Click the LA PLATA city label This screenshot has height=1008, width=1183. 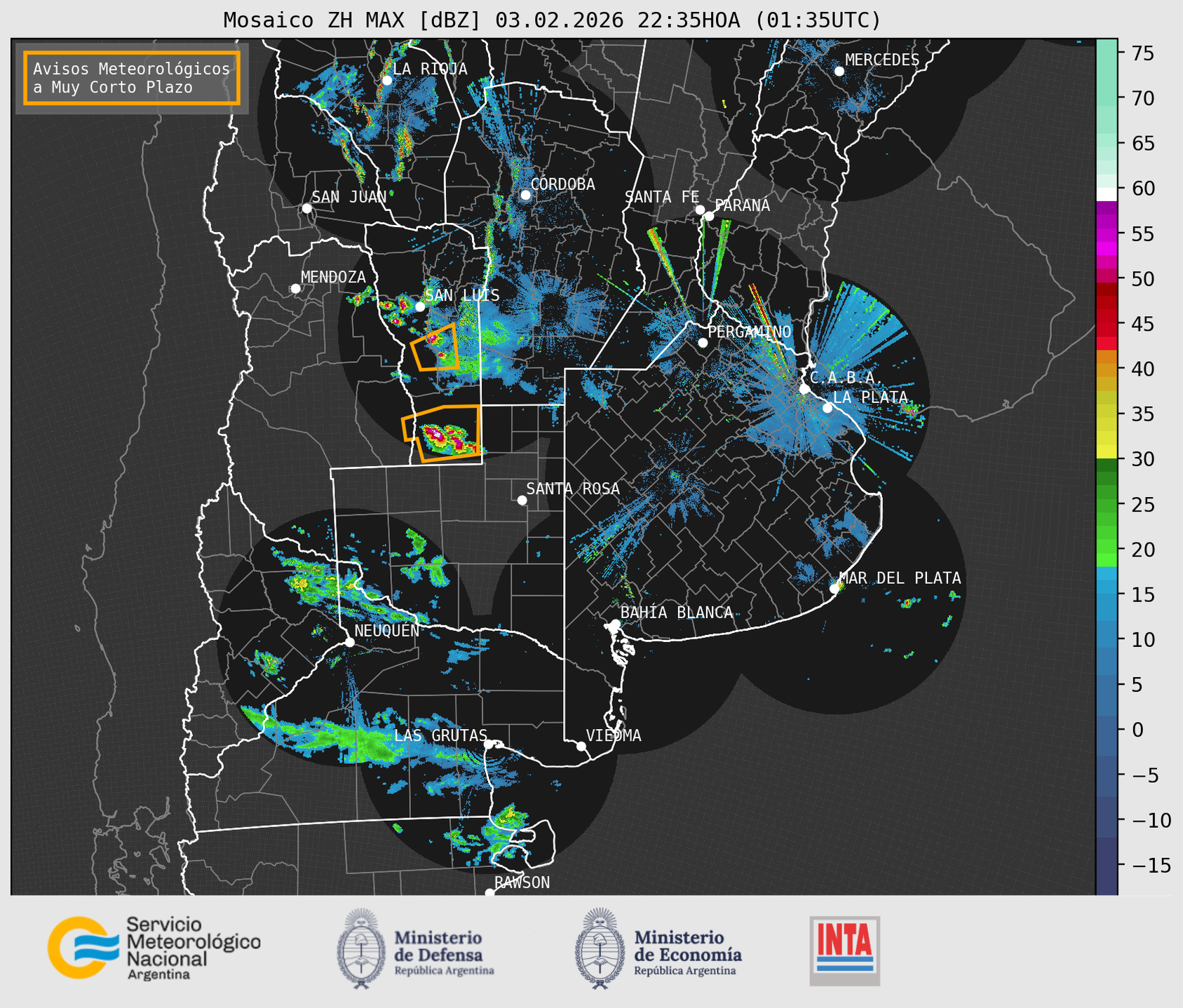[870, 397]
